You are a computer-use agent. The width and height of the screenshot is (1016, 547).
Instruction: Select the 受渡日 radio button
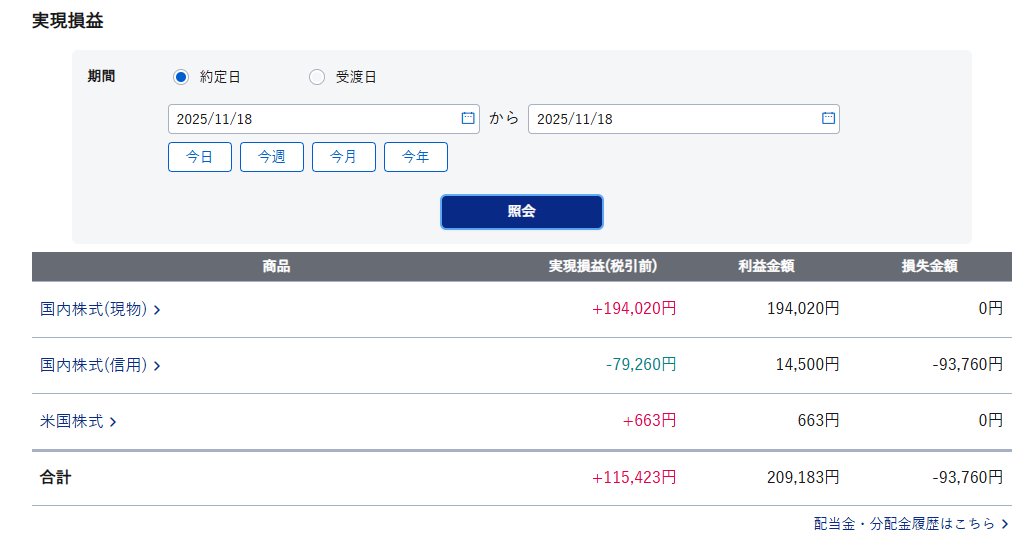(x=317, y=77)
